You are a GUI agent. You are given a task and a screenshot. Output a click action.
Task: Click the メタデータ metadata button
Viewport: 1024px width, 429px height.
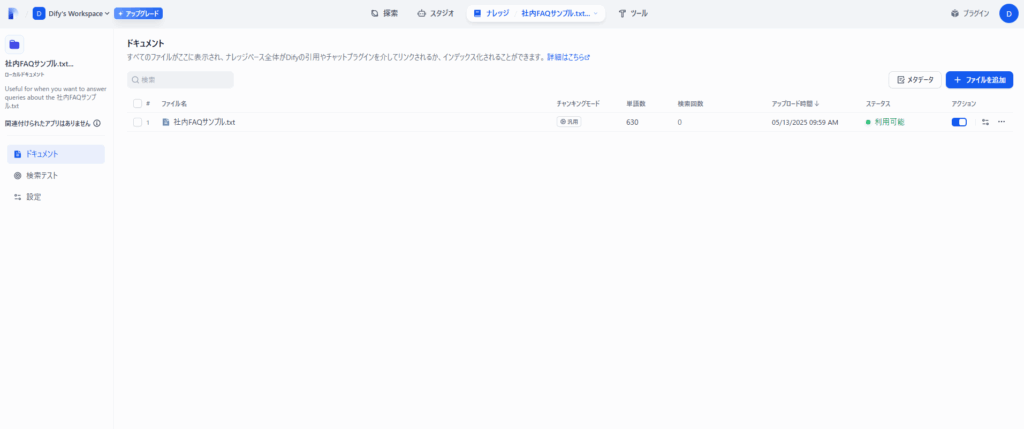pyautogui.click(x=915, y=80)
